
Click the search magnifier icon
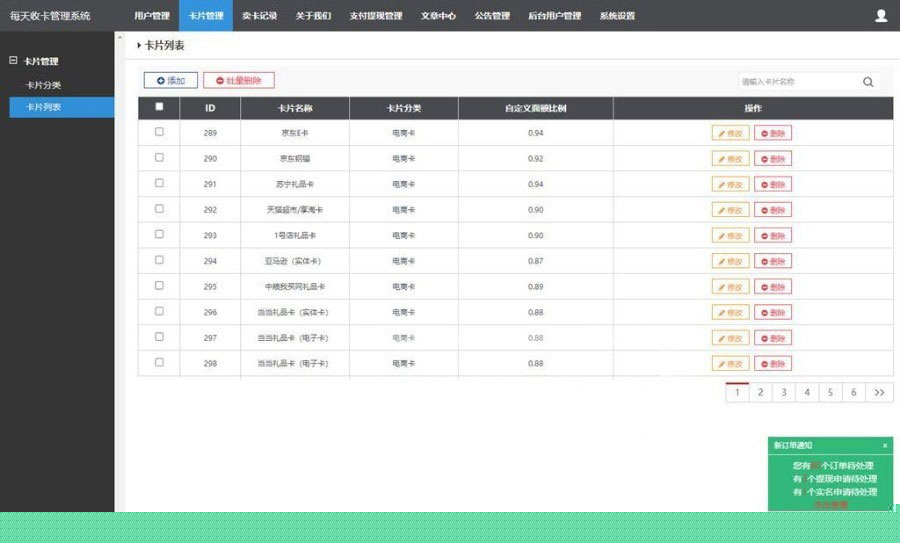coord(868,82)
